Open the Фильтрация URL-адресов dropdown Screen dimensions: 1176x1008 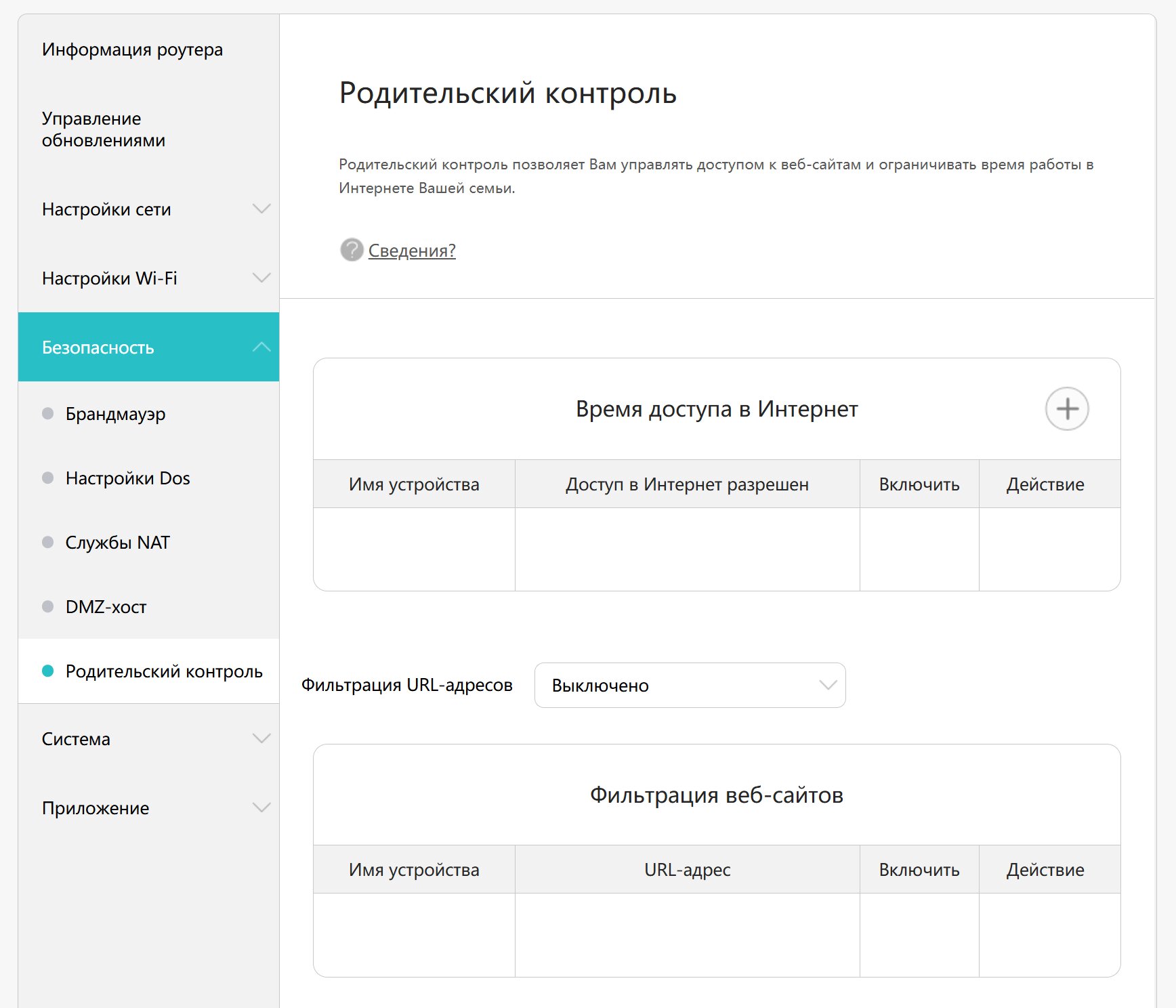690,685
